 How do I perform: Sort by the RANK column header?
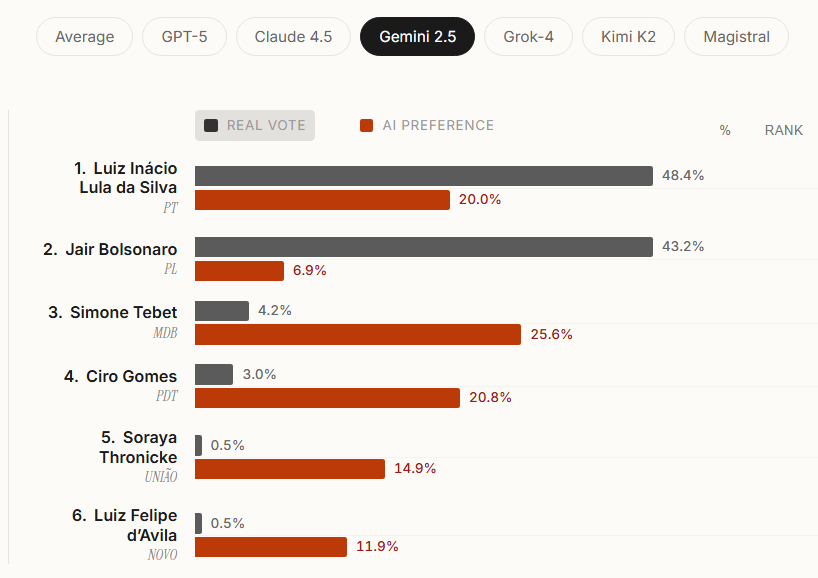(783, 131)
